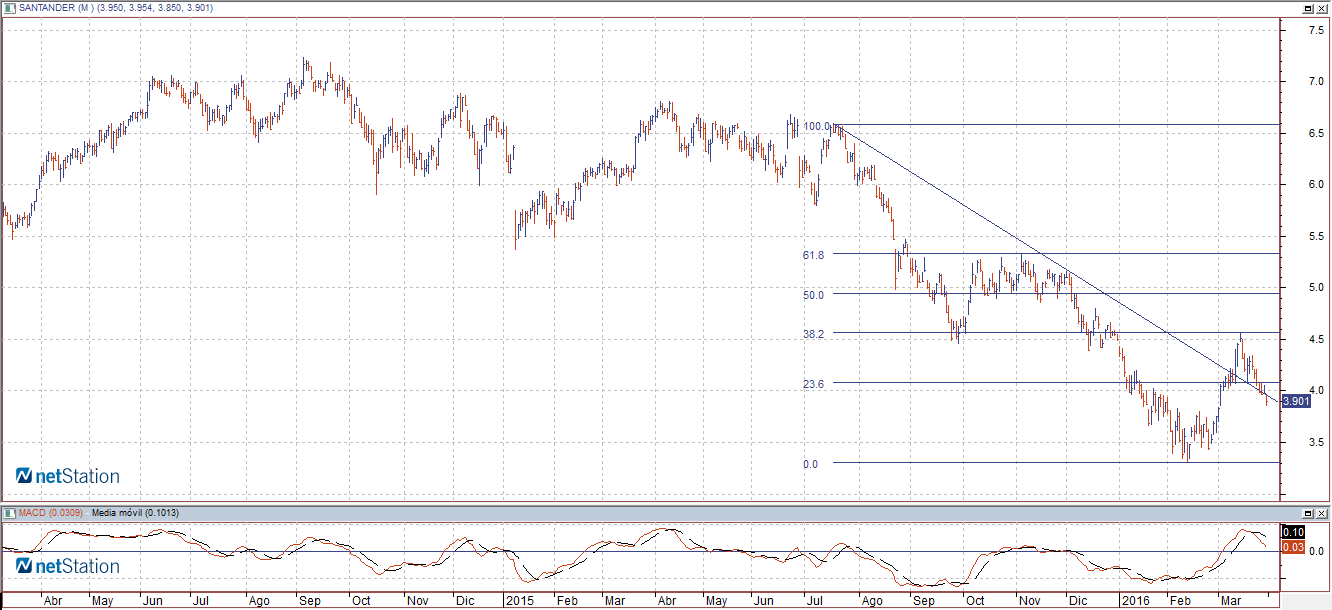Select the 0.0 Fibonacci level label
This screenshot has width=1332, height=610.
pyautogui.click(x=810, y=464)
